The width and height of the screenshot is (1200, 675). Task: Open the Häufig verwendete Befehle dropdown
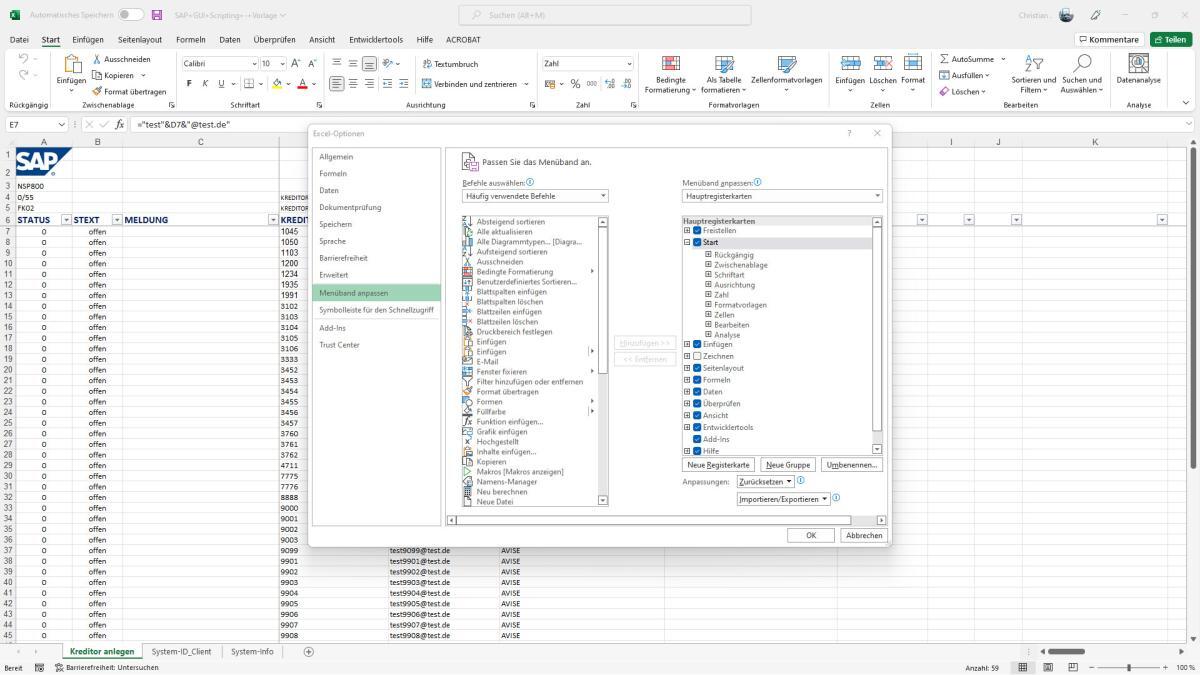(x=603, y=195)
